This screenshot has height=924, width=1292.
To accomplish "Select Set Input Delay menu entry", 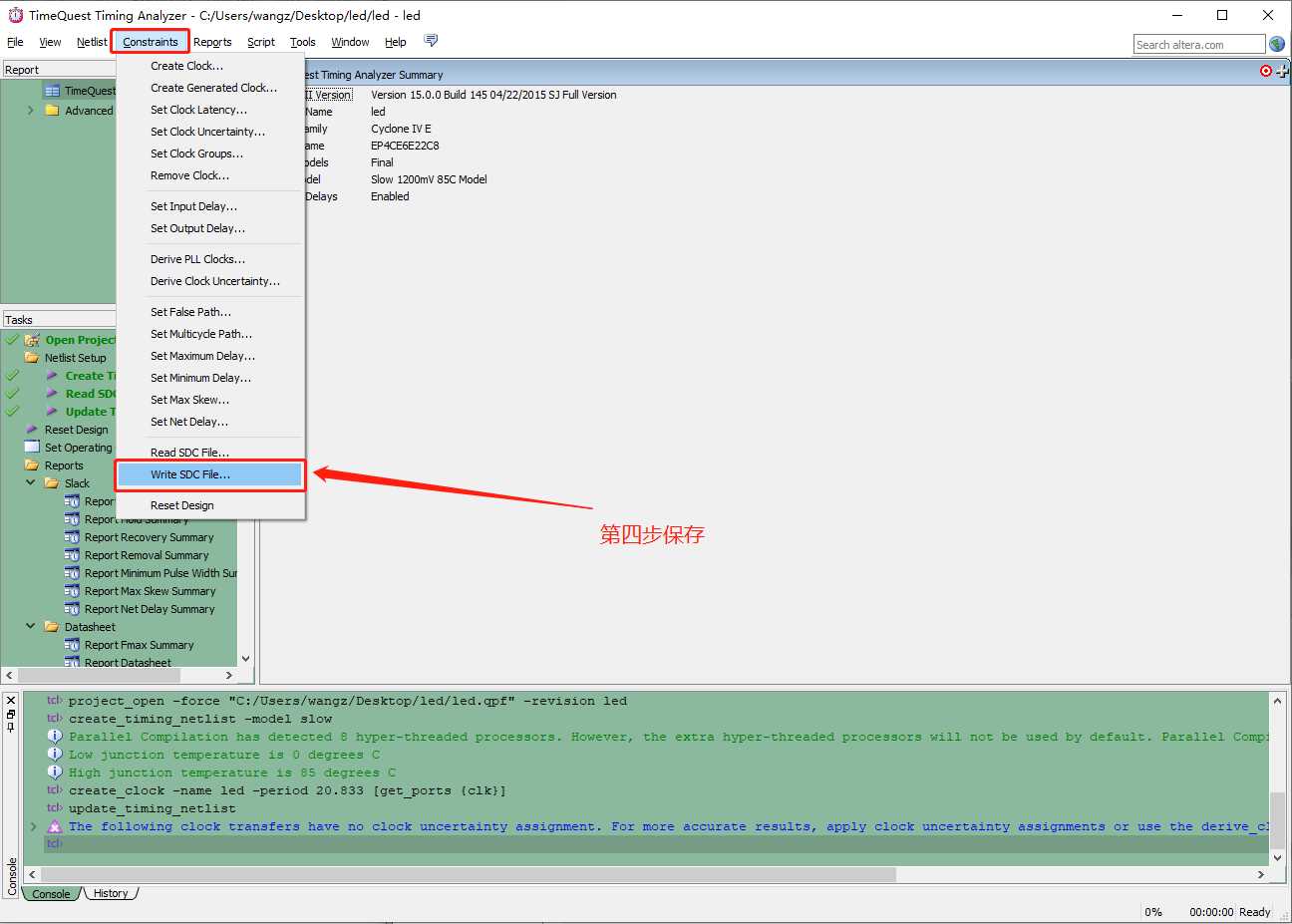I will coord(210,206).
